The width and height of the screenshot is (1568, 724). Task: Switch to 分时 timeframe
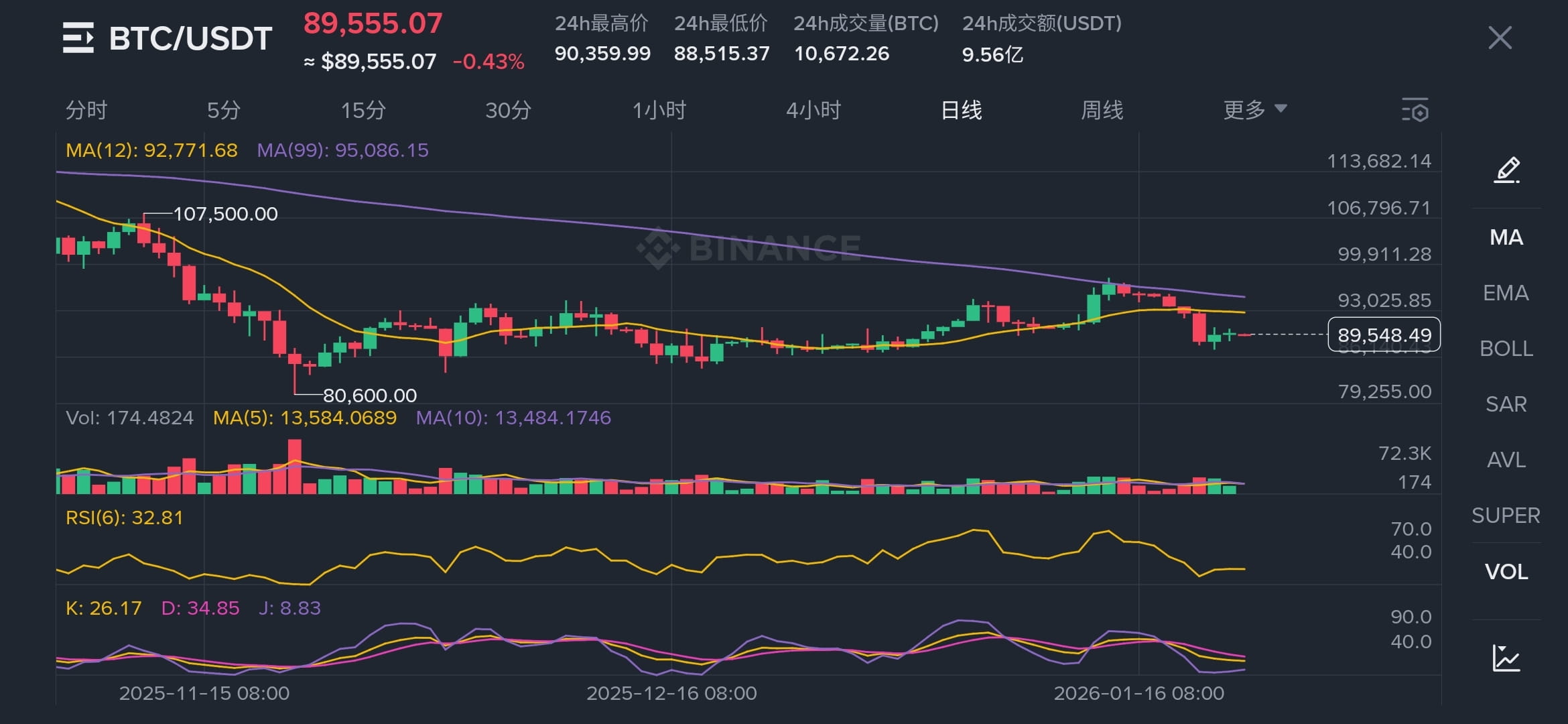[86, 110]
